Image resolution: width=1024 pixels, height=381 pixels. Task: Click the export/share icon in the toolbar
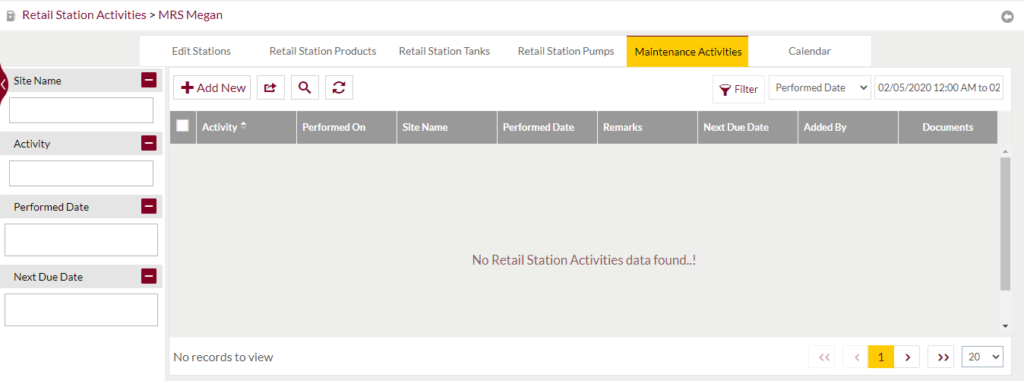click(270, 88)
